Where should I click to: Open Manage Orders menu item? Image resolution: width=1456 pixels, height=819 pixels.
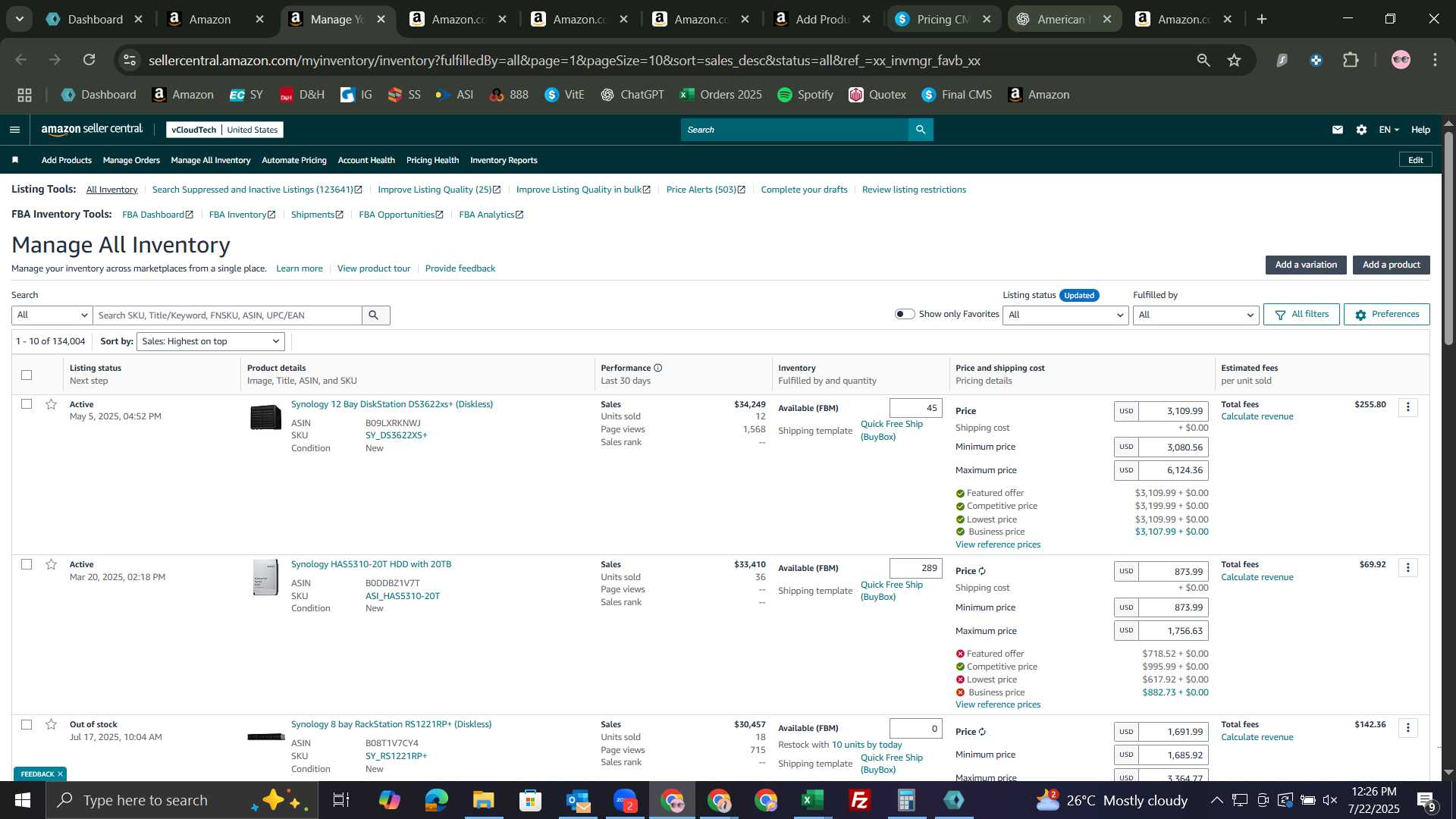tap(131, 160)
